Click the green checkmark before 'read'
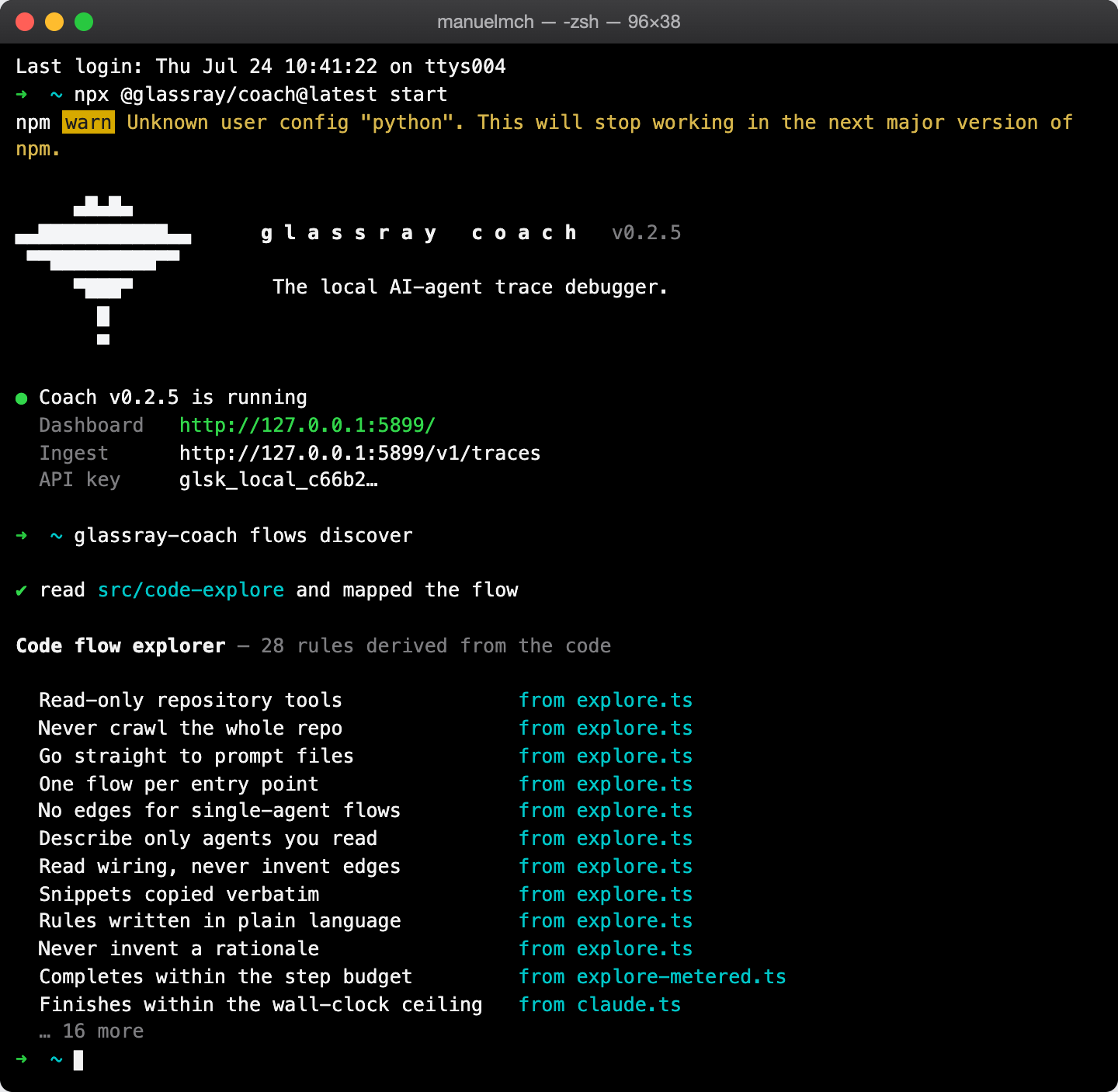1118x1092 pixels. 22,590
